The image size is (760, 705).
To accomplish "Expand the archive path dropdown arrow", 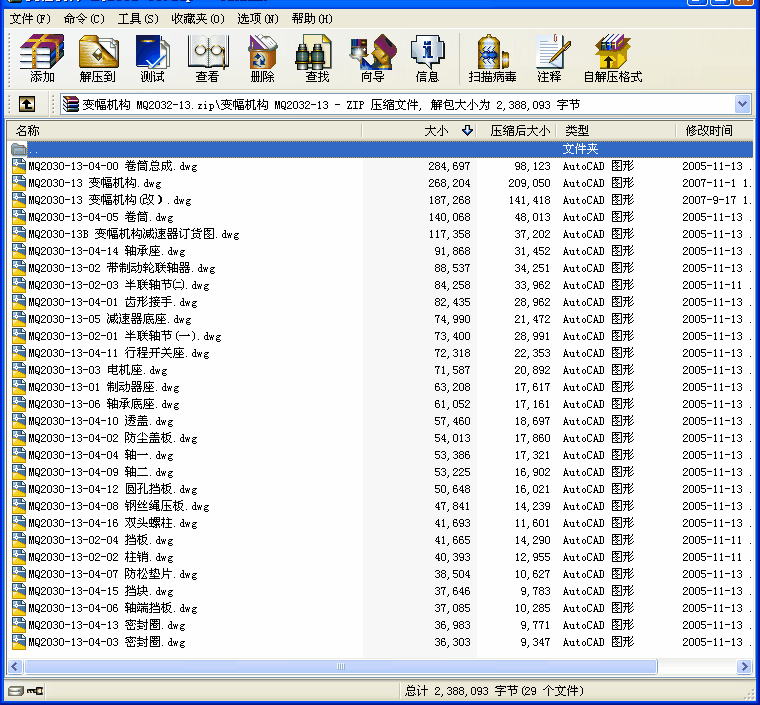I will click(742, 104).
